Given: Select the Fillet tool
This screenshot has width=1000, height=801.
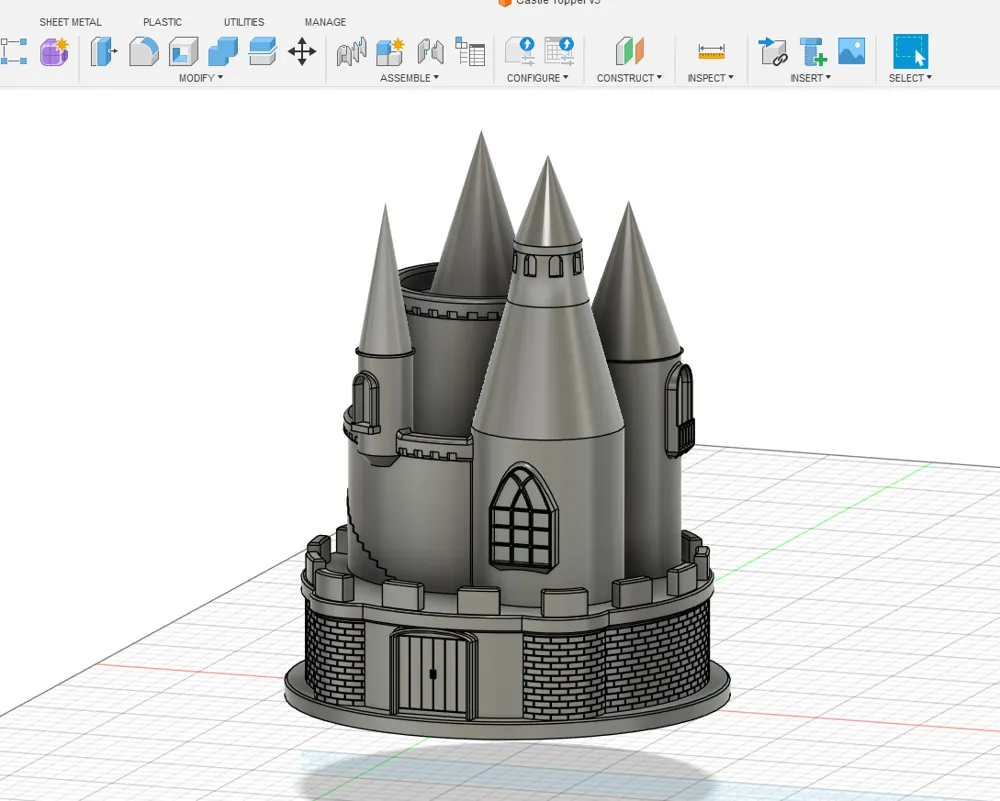Looking at the screenshot, I should [144, 52].
